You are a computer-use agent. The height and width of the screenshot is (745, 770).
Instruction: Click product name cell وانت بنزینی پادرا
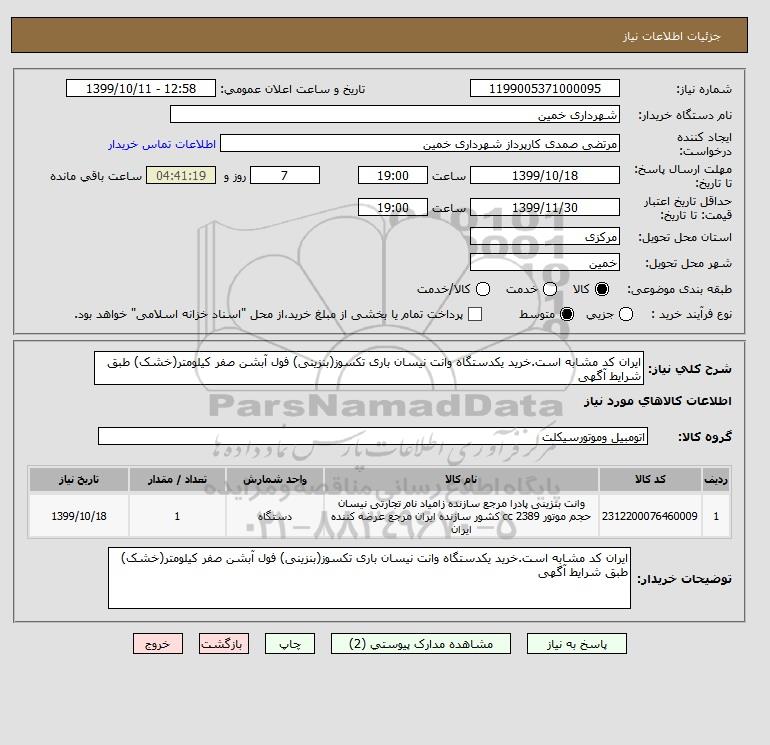click(461, 516)
